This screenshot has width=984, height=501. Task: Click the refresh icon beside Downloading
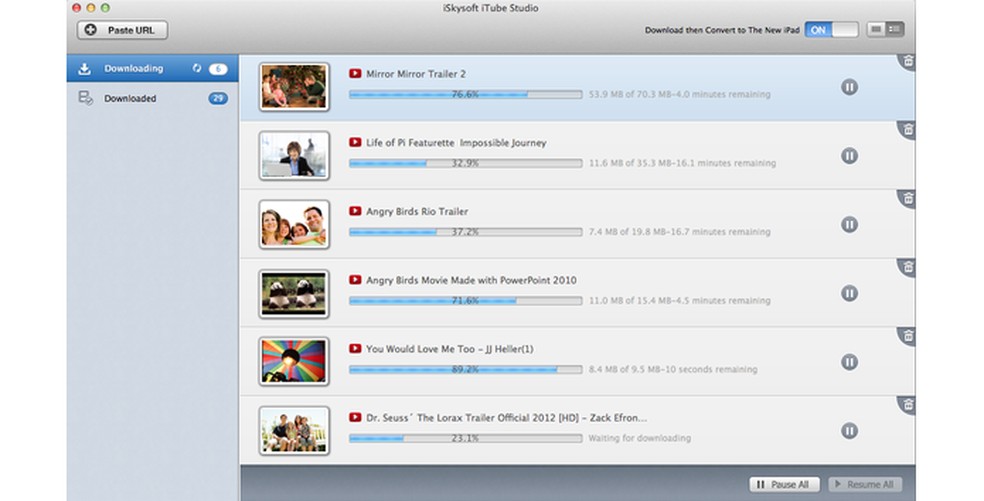[x=197, y=68]
